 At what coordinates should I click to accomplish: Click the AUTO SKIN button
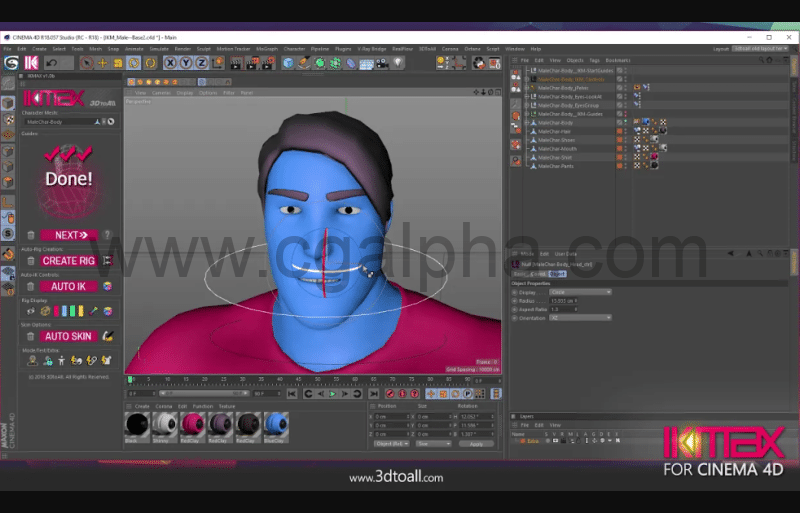click(69, 336)
